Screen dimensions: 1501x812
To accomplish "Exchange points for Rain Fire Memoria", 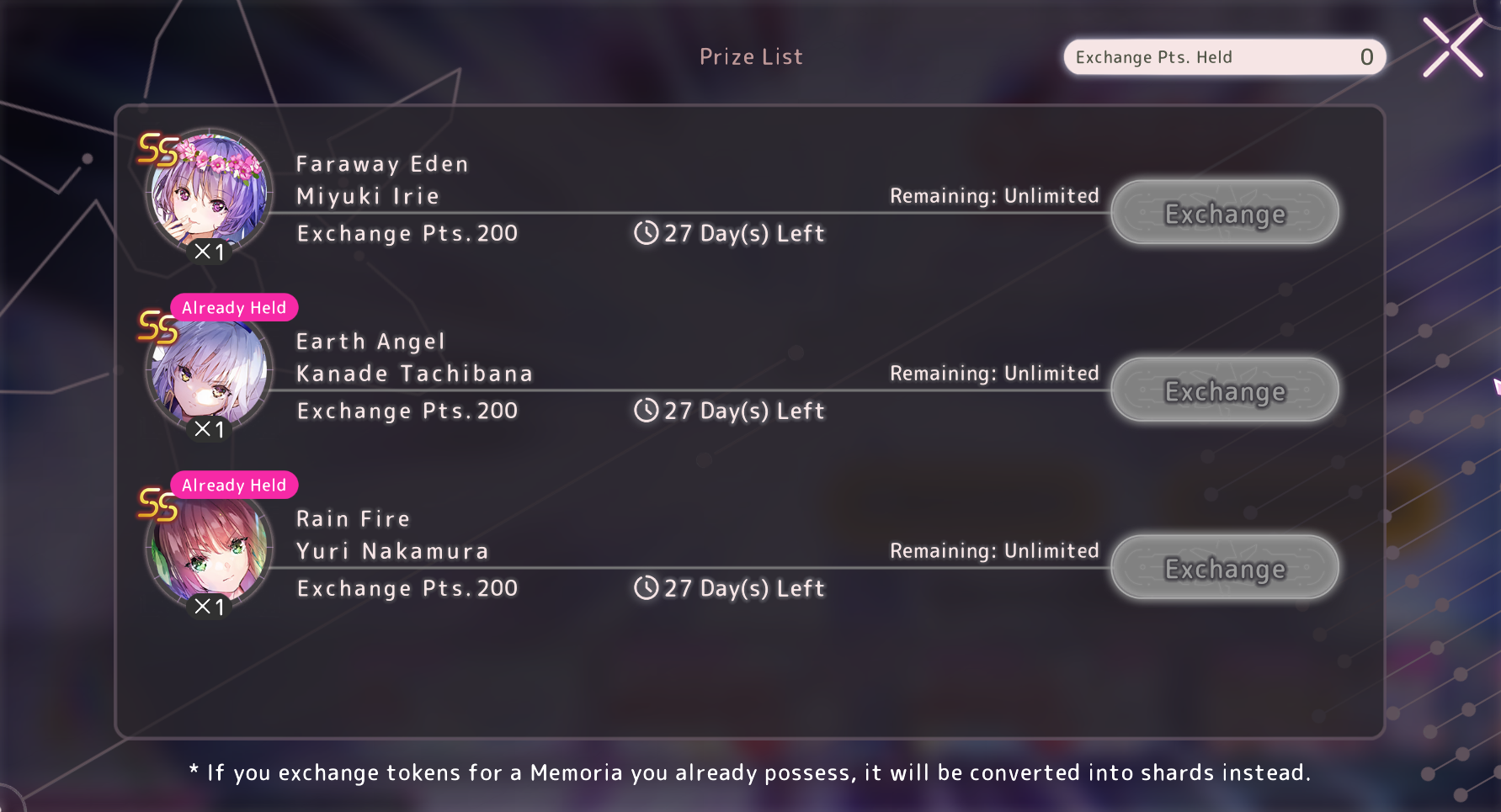I will click(x=1225, y=568).
